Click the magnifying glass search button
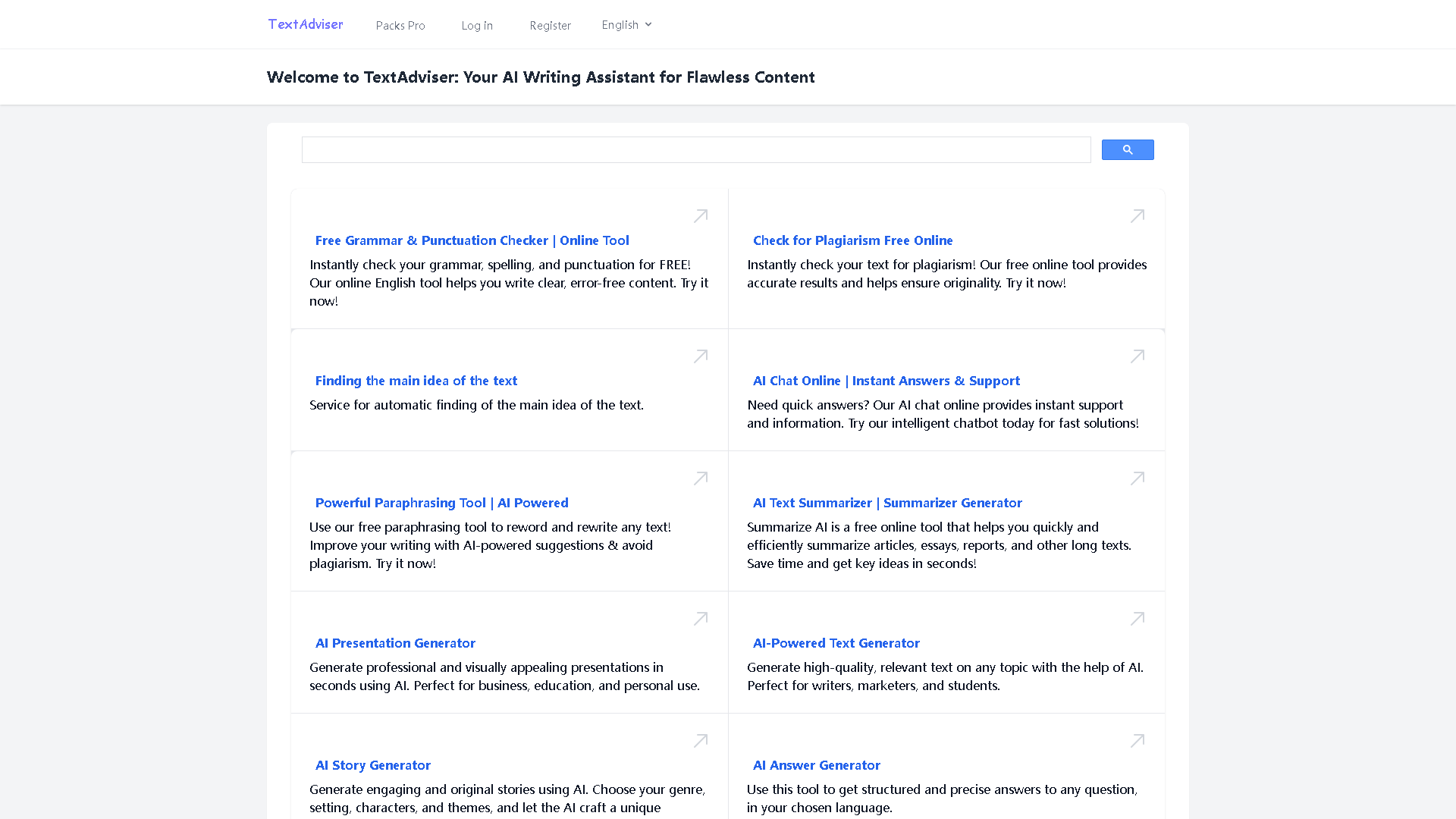 point(1128,149)
